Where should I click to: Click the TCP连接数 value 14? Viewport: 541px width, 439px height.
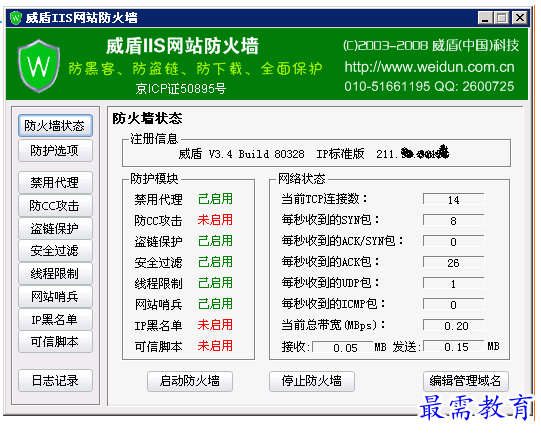point(454,199)
